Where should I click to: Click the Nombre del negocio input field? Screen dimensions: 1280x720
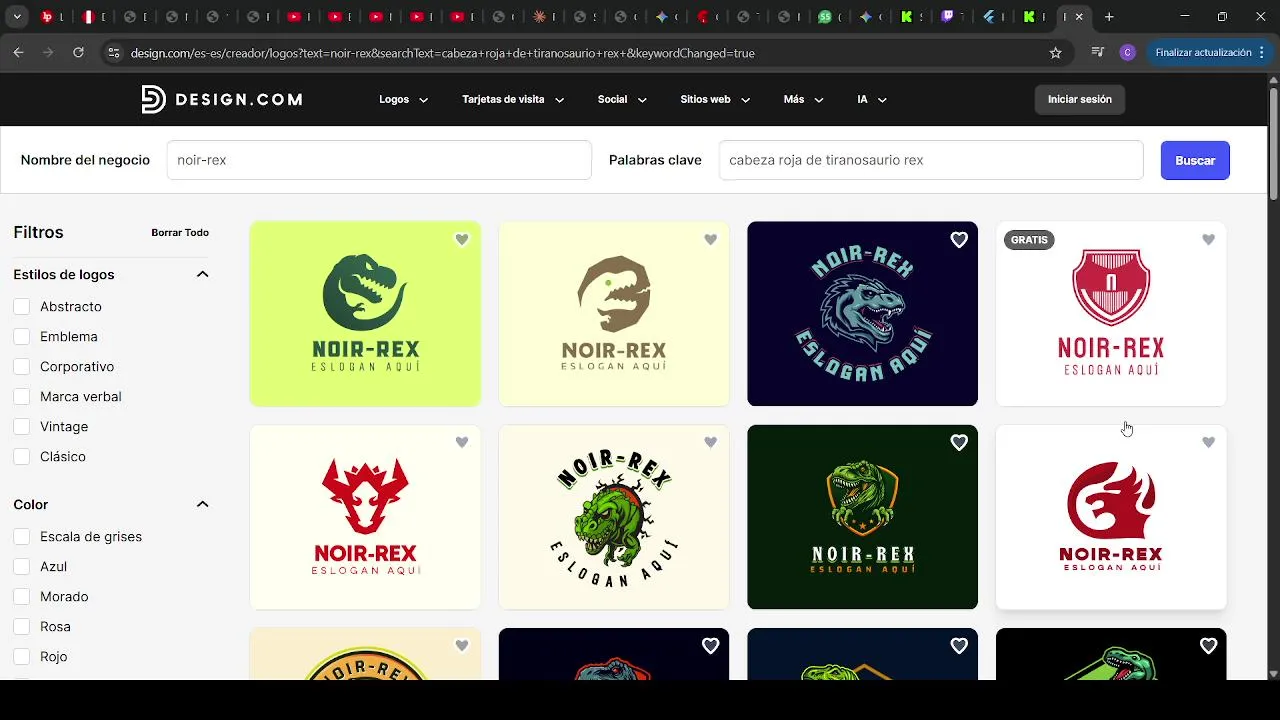point(379,160)
